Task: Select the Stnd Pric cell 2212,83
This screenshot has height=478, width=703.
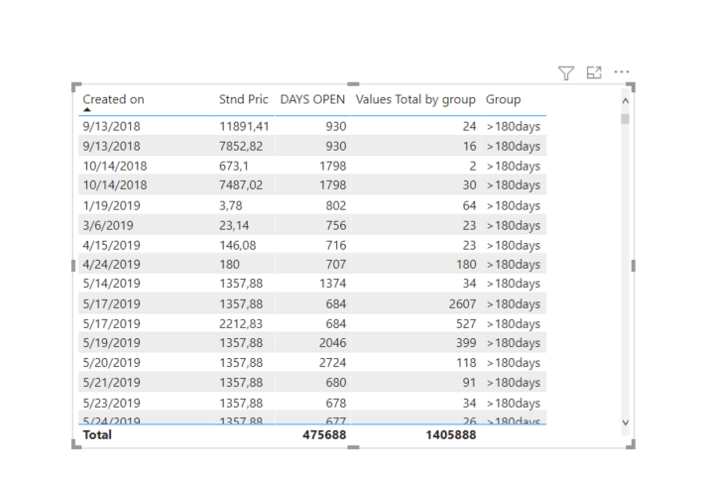Action: tap(241, 324)
